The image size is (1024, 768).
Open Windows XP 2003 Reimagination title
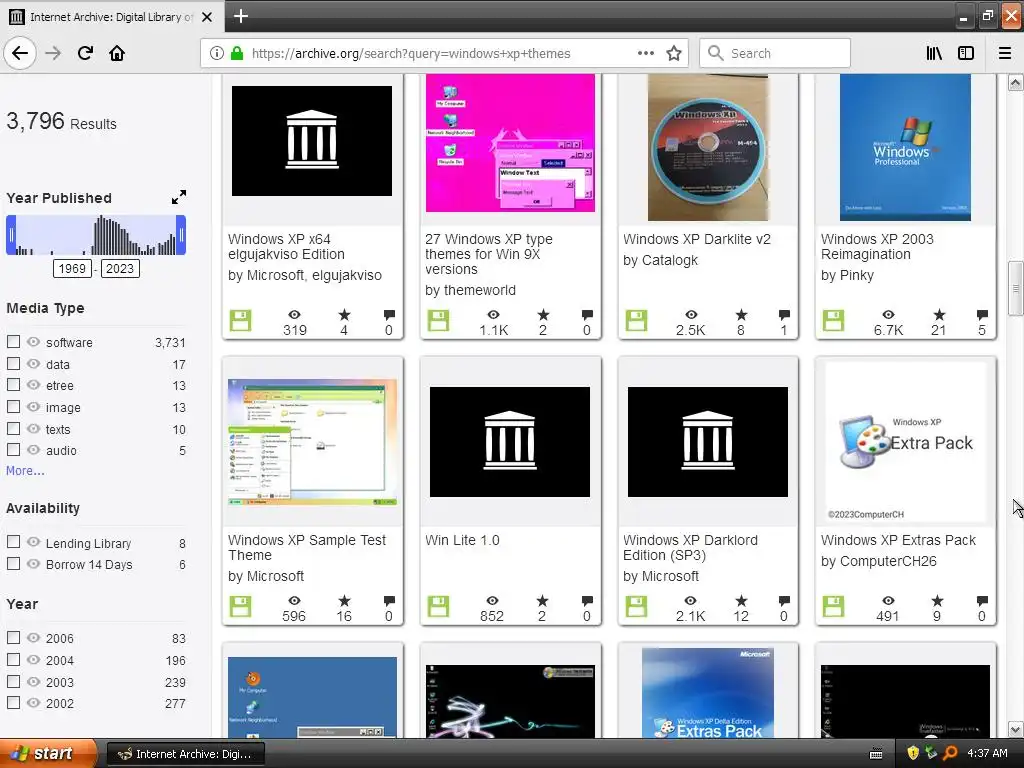[877, 247]
